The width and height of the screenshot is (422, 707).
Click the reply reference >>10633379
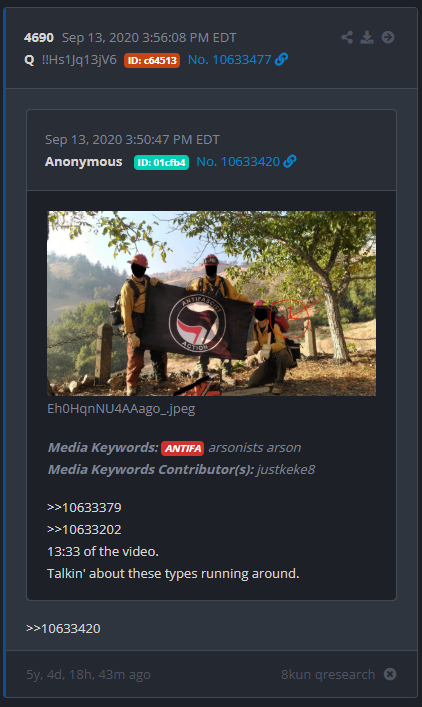(x=84, y=507)
